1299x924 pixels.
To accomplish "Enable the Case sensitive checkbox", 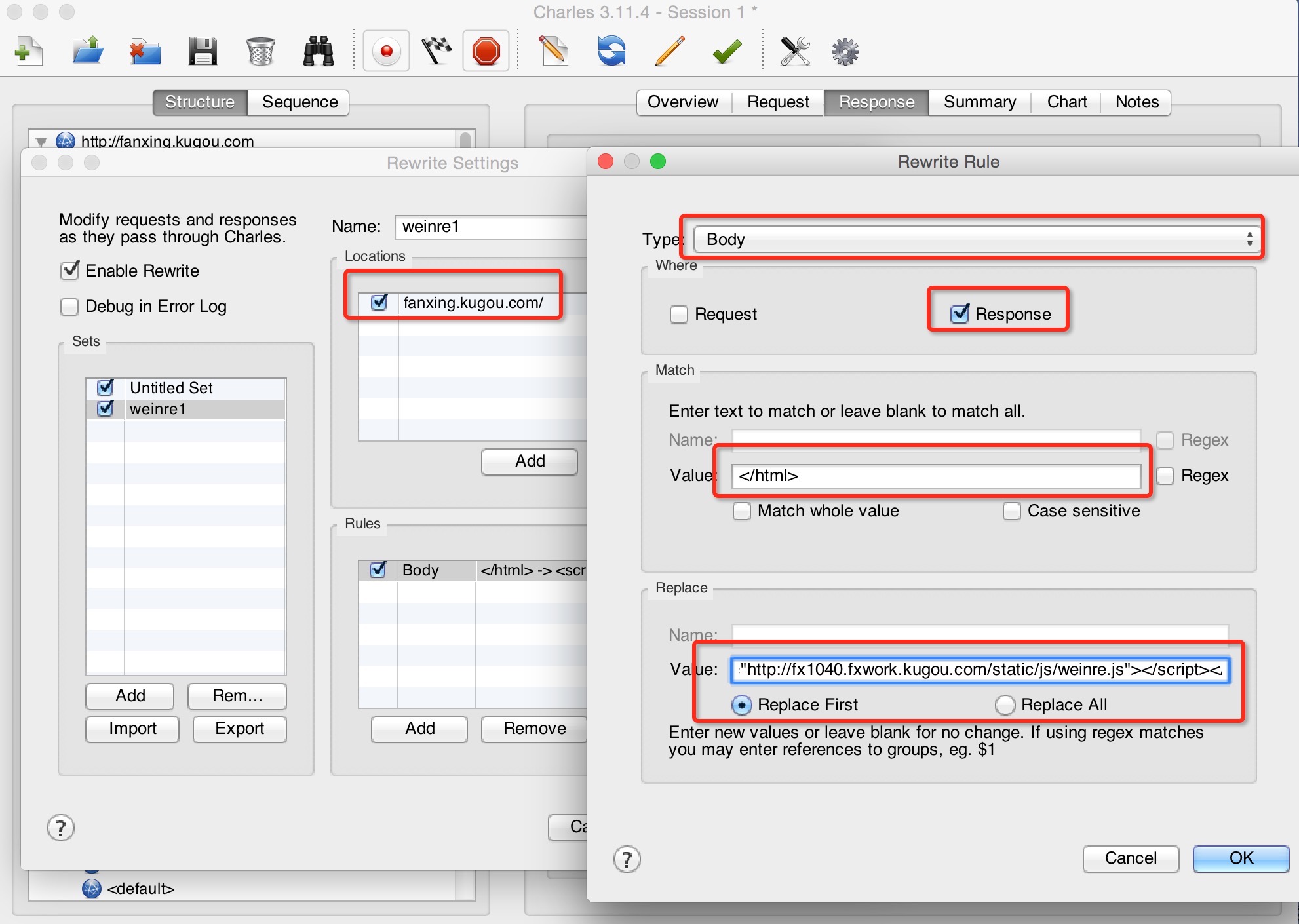I will pyautogui.click(x=1011, y=511).
